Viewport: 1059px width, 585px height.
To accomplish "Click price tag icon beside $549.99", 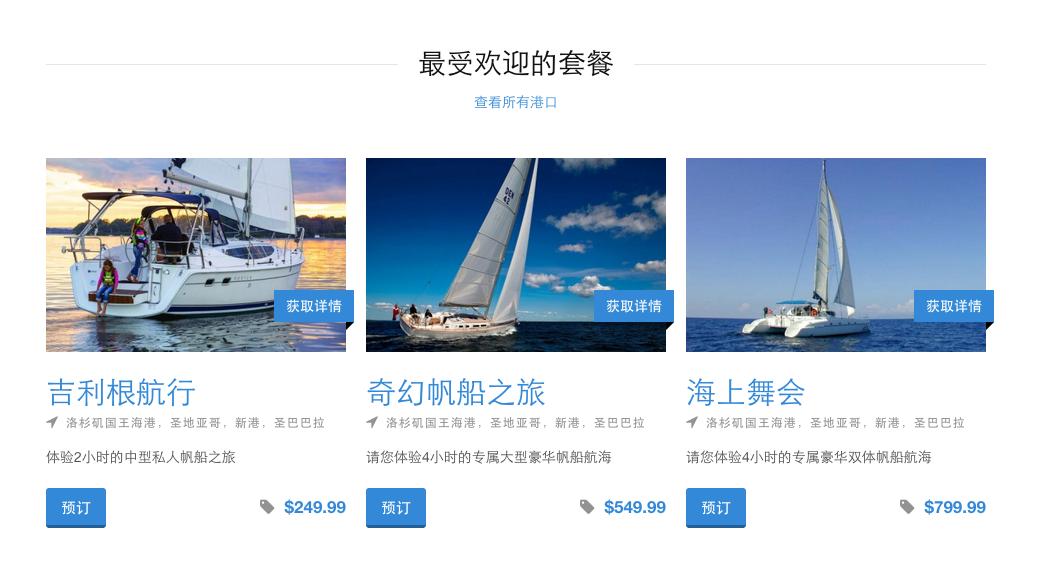I will point(588,507).
